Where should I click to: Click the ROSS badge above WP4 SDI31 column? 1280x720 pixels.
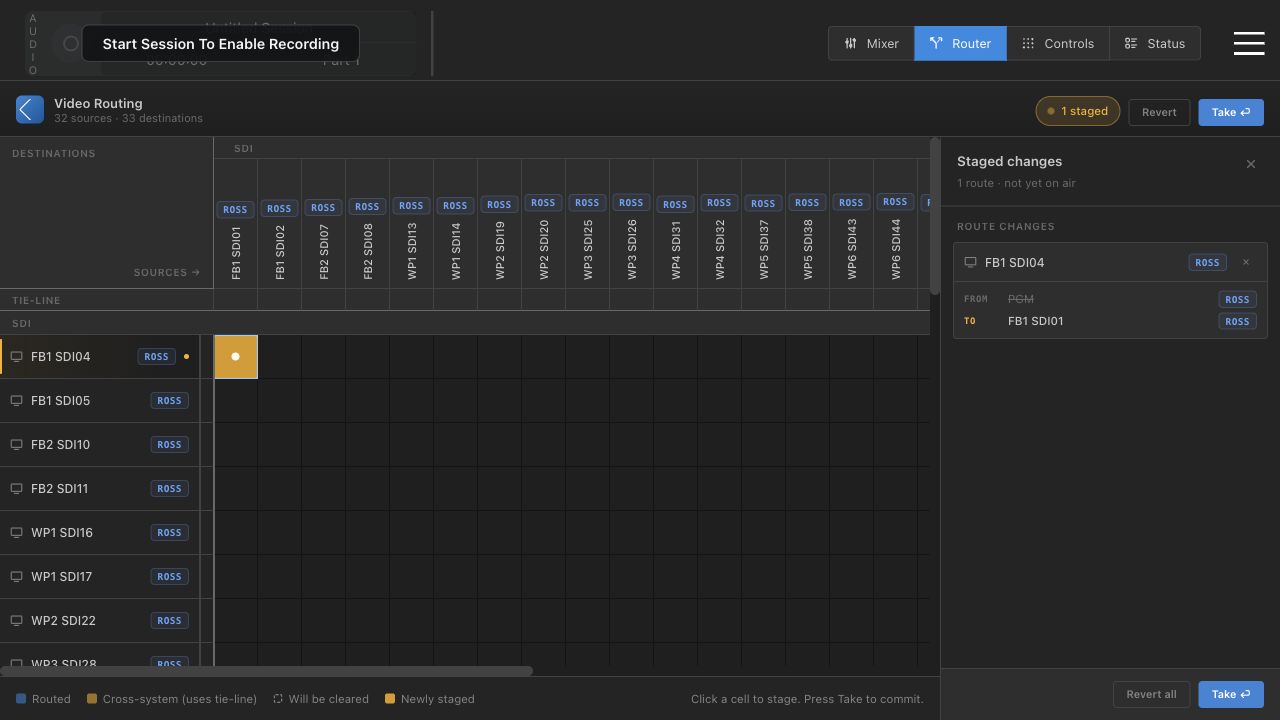tap(675, 204)
